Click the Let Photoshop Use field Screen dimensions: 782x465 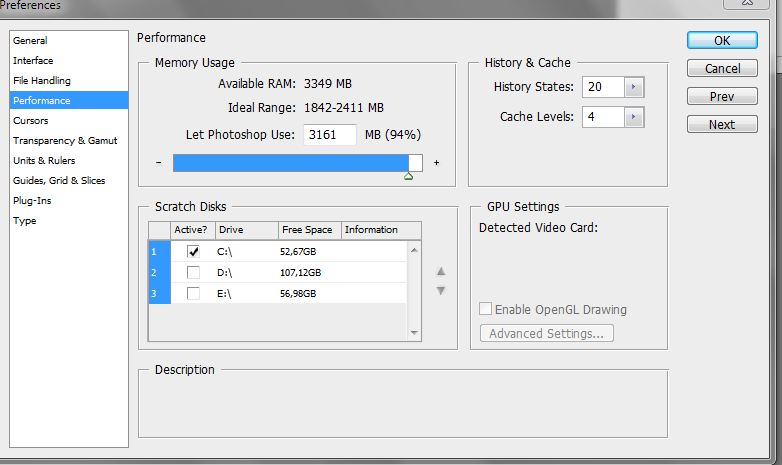tap(330, 135)
